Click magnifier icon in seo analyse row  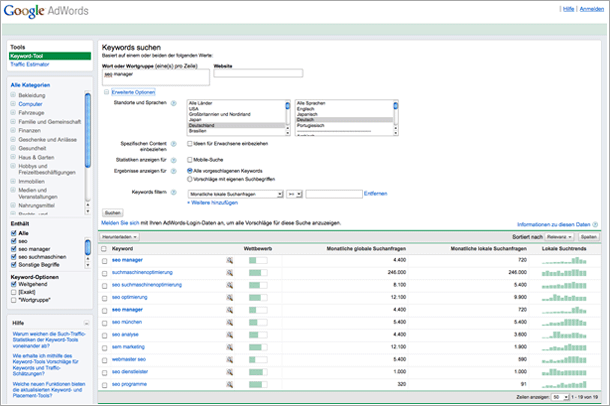click(230, 335)
